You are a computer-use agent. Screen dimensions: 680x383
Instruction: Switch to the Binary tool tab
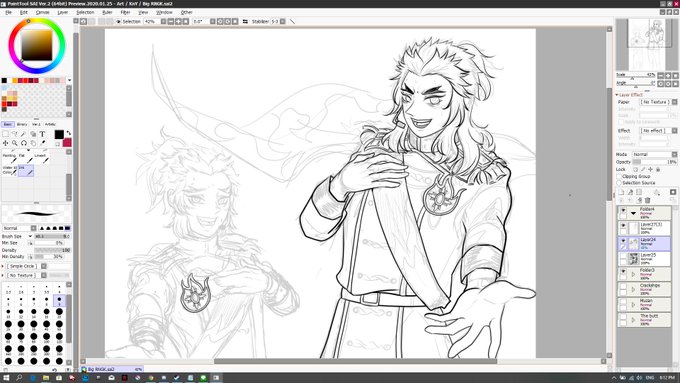click(22, 124)
